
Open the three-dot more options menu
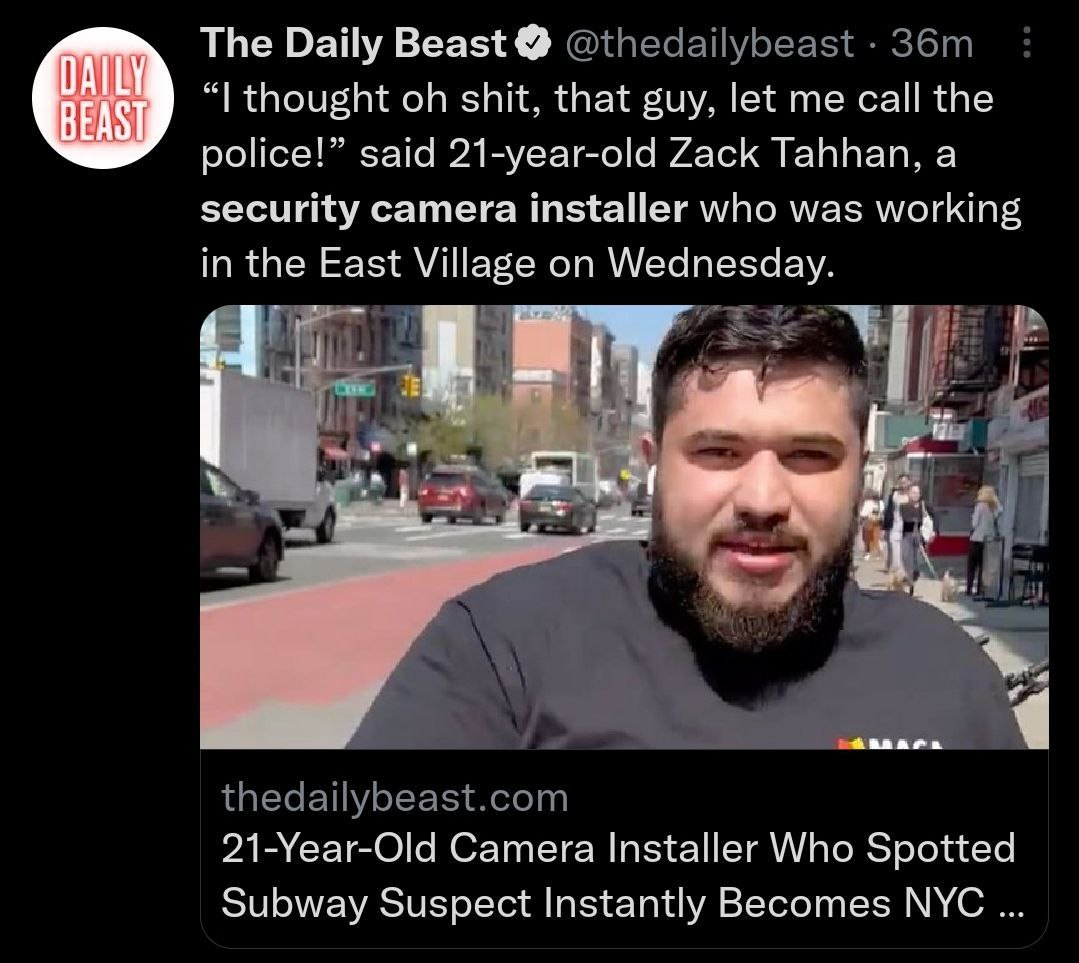[1026, 43]
